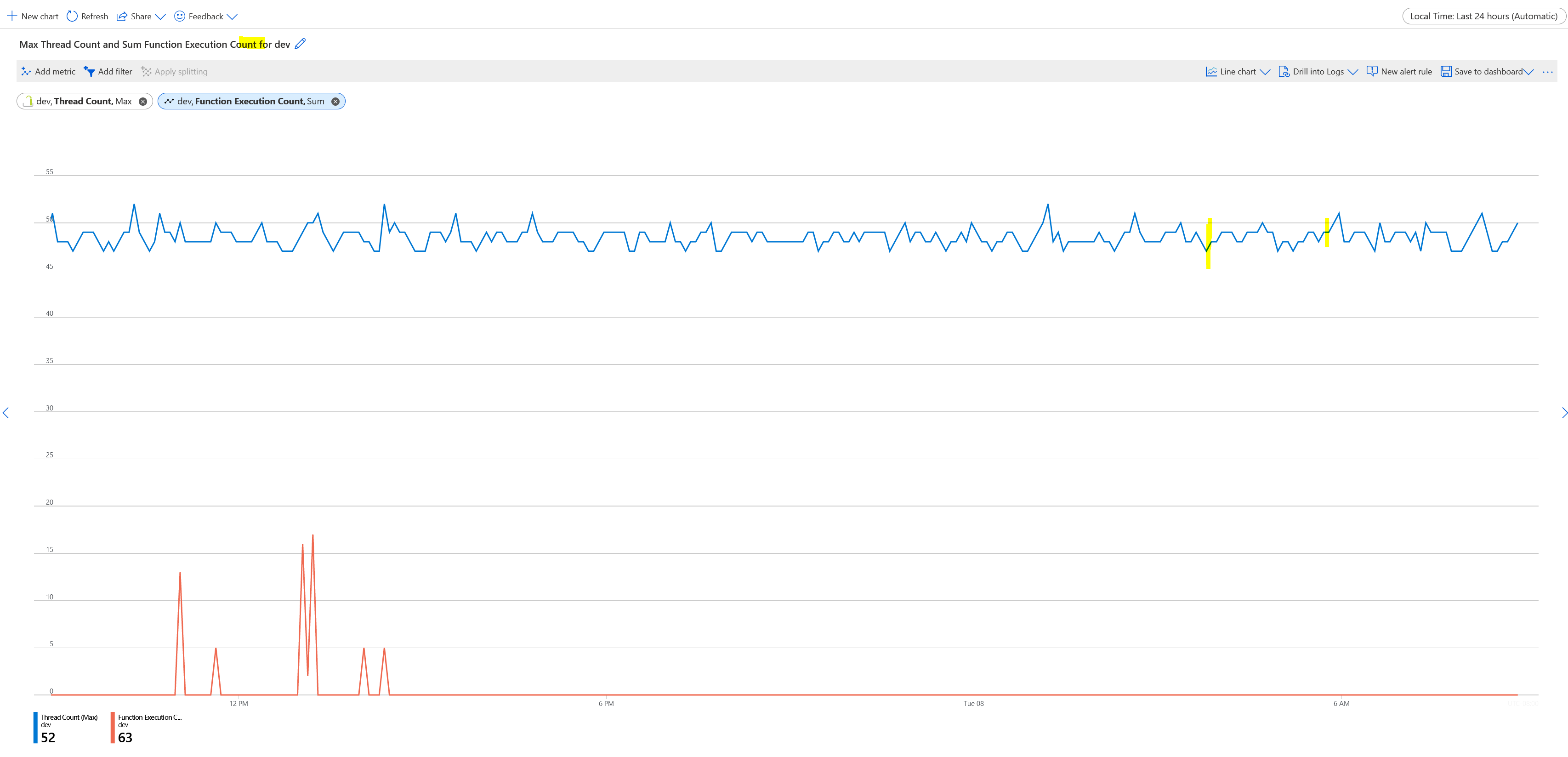Viewport: 1568px width, 757px height.
Task: Click the right chart navigation arrow
Action: click(x=1562, y=412)
